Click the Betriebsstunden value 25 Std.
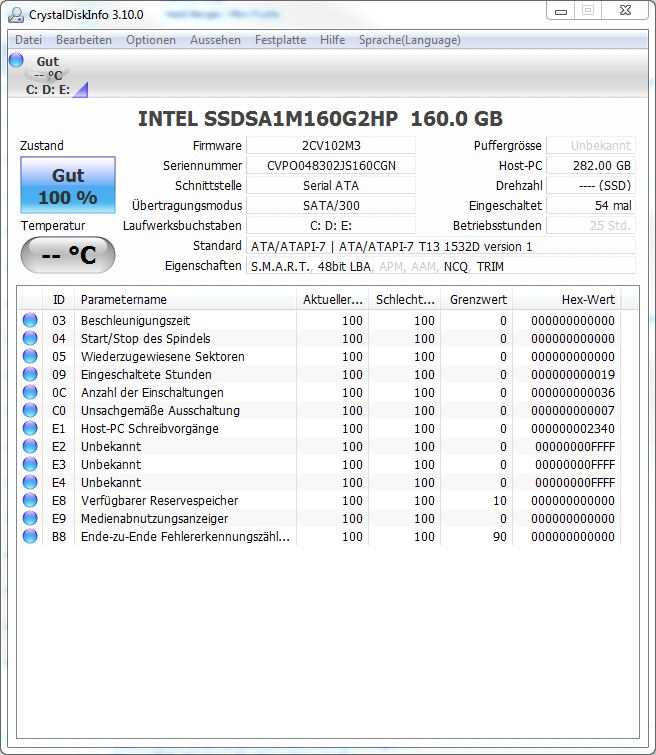The width and height of the screenshot is (656, 755). [x=591, y=225]
